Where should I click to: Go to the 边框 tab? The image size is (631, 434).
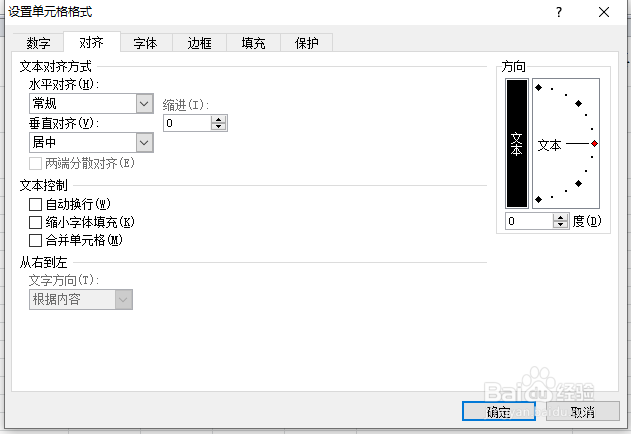(200, 43)
